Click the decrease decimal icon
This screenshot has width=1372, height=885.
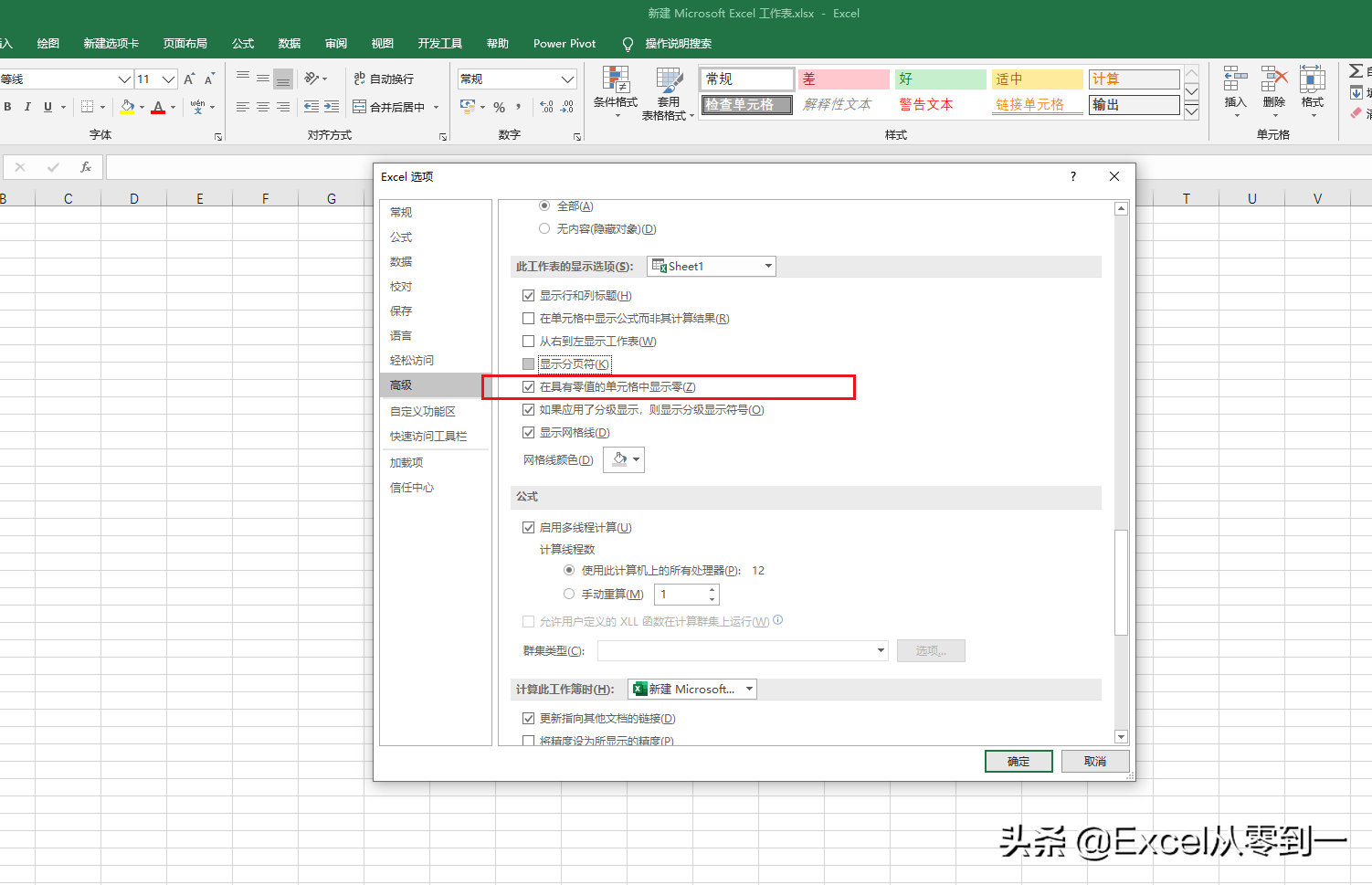[x=567, y=107]
